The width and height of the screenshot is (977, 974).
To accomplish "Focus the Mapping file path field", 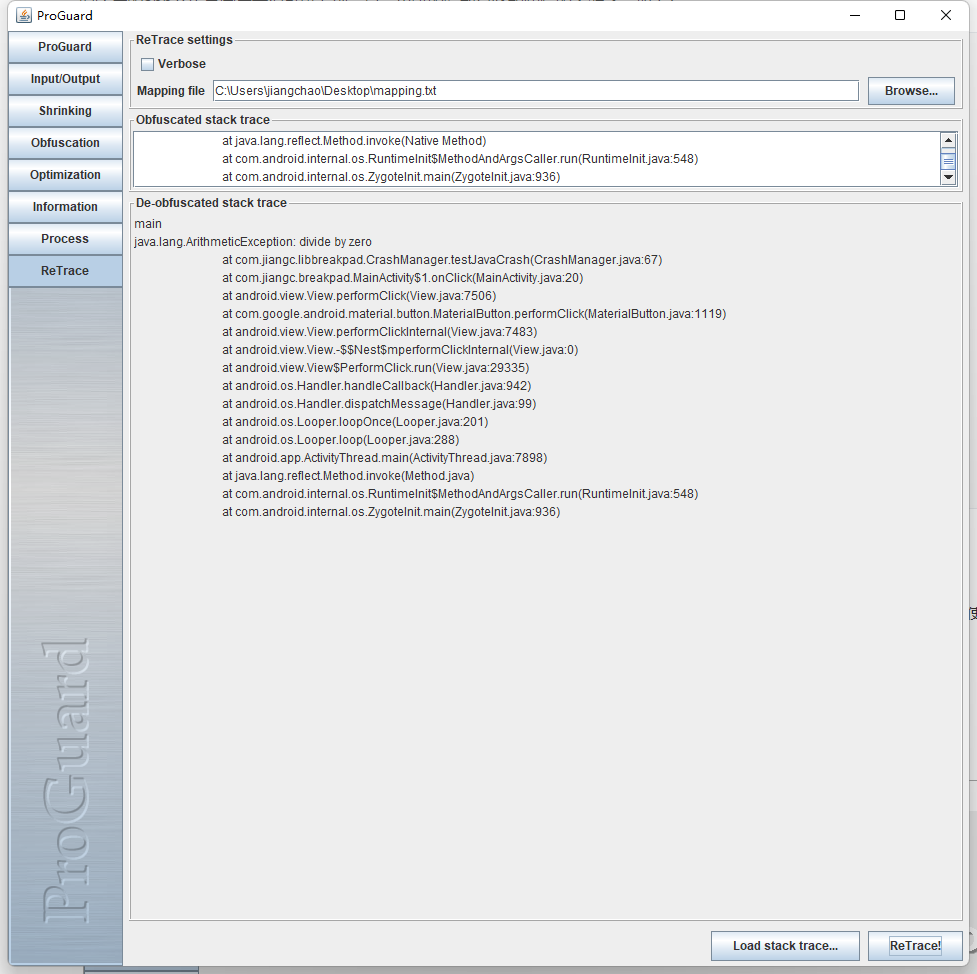I will 535,90.
